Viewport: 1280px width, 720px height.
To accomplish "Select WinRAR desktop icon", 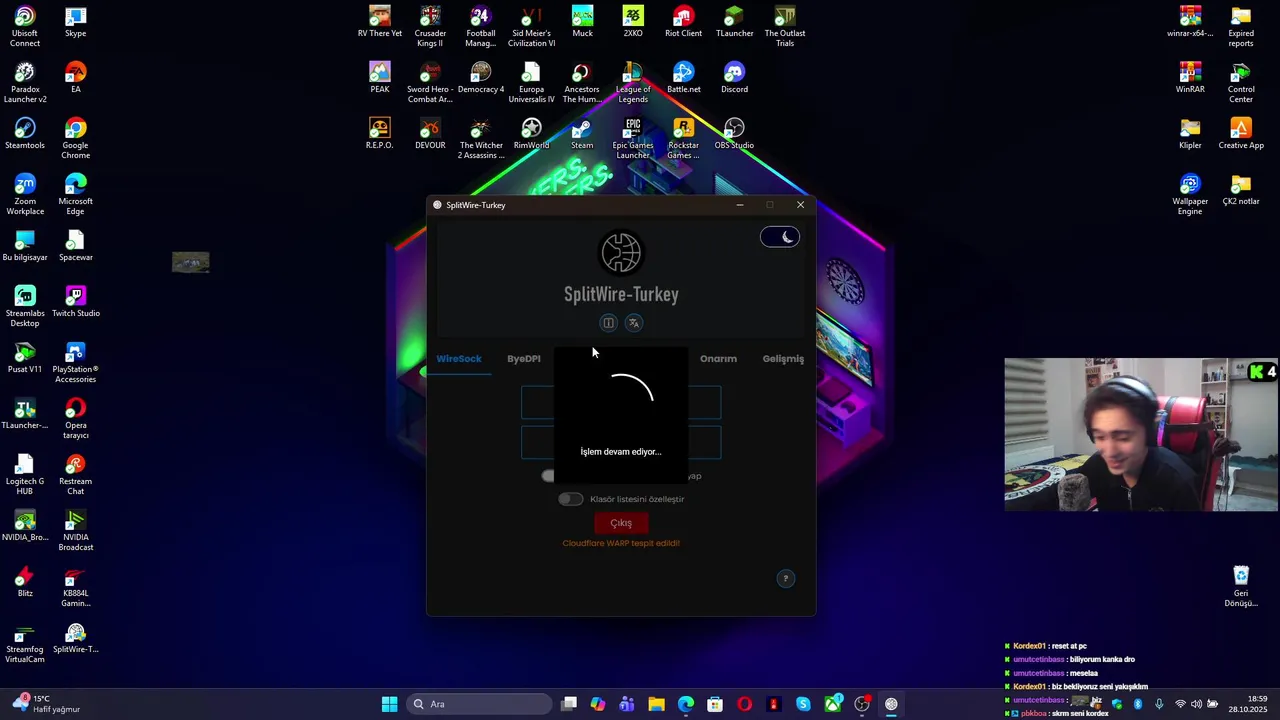I will point(1190,78).
